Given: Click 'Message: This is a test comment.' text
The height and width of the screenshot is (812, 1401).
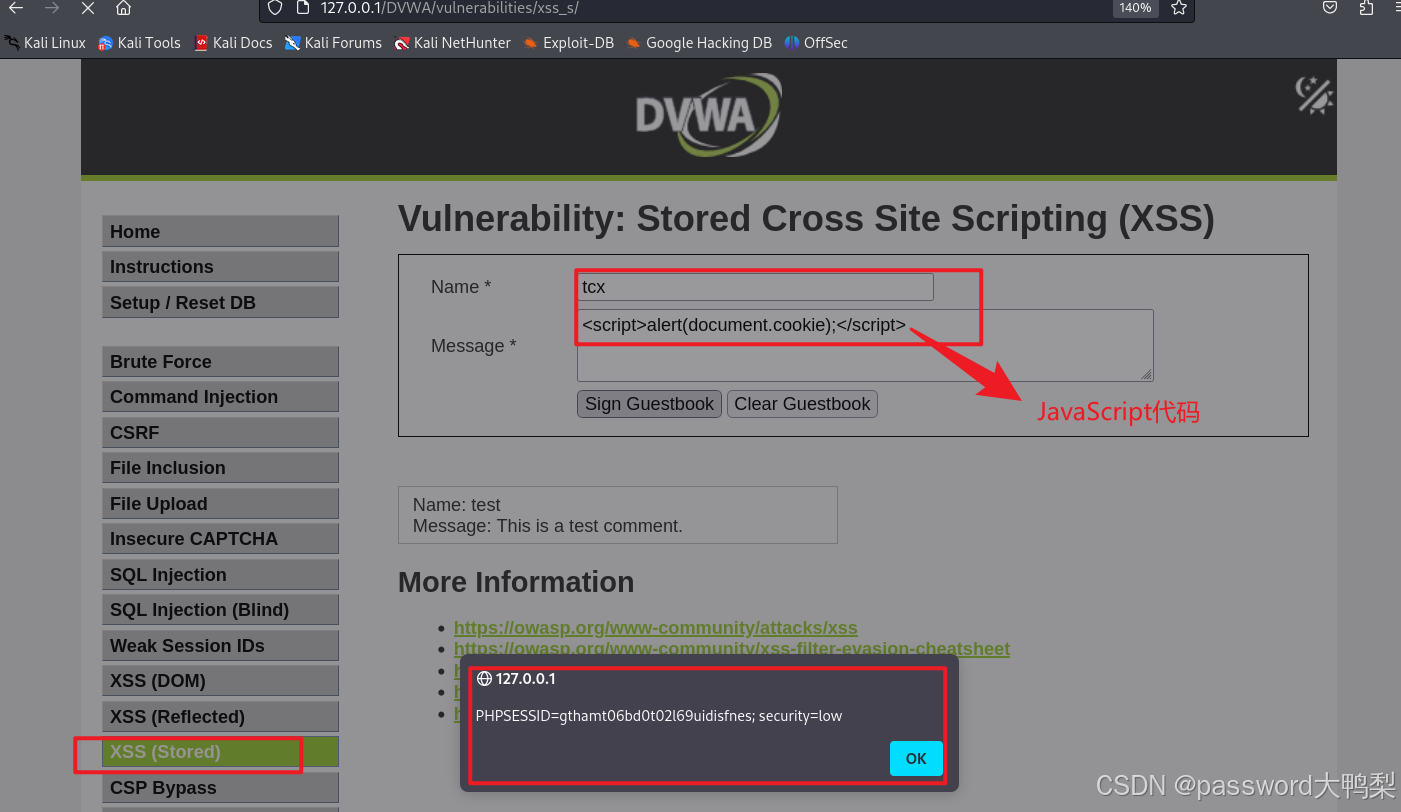Looking at the screenshot, I should tap(547, 526).
